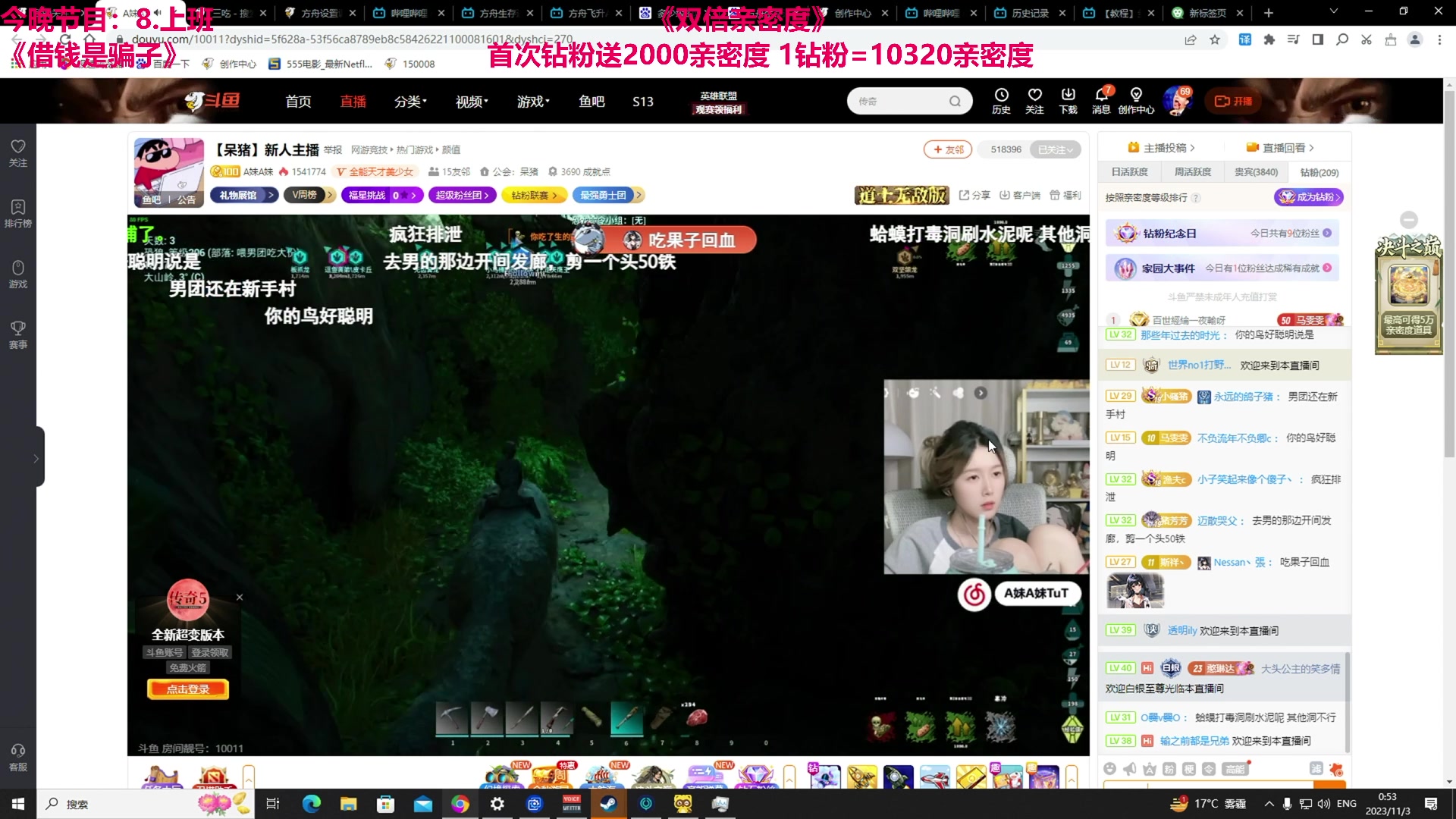The width and height of the screenshot is (1456, 819).
Task: Toggle the 高能 chat mode button
Action: [x=1235, y=769]
